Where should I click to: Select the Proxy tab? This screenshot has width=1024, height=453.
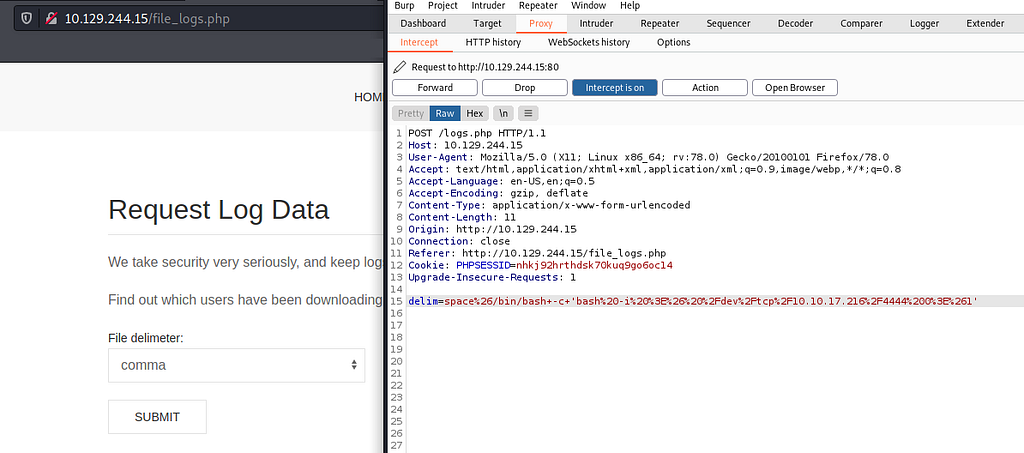[541, 23]
